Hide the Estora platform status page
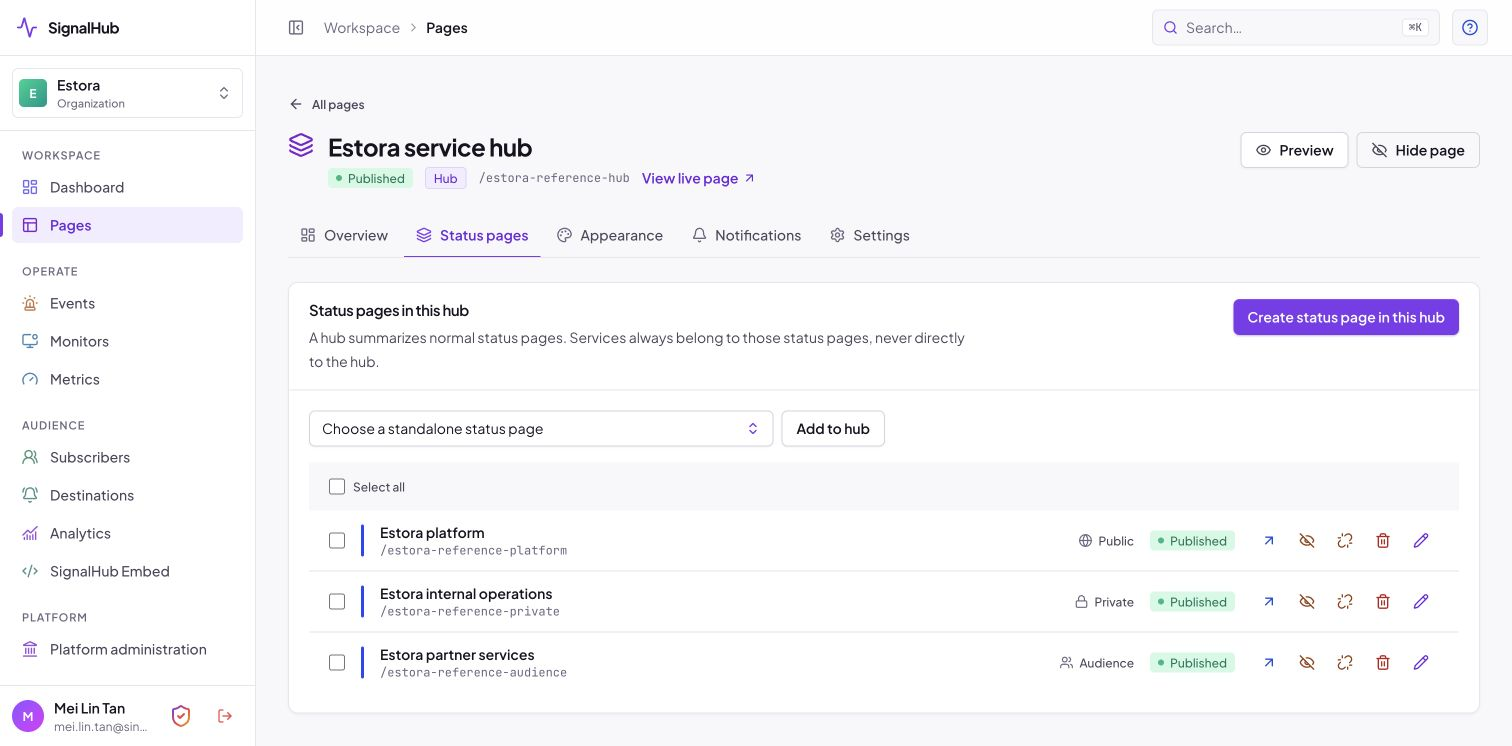The height and width of the screenshot is (746, 1512). pyautogui.click(x=1307, y=541)
